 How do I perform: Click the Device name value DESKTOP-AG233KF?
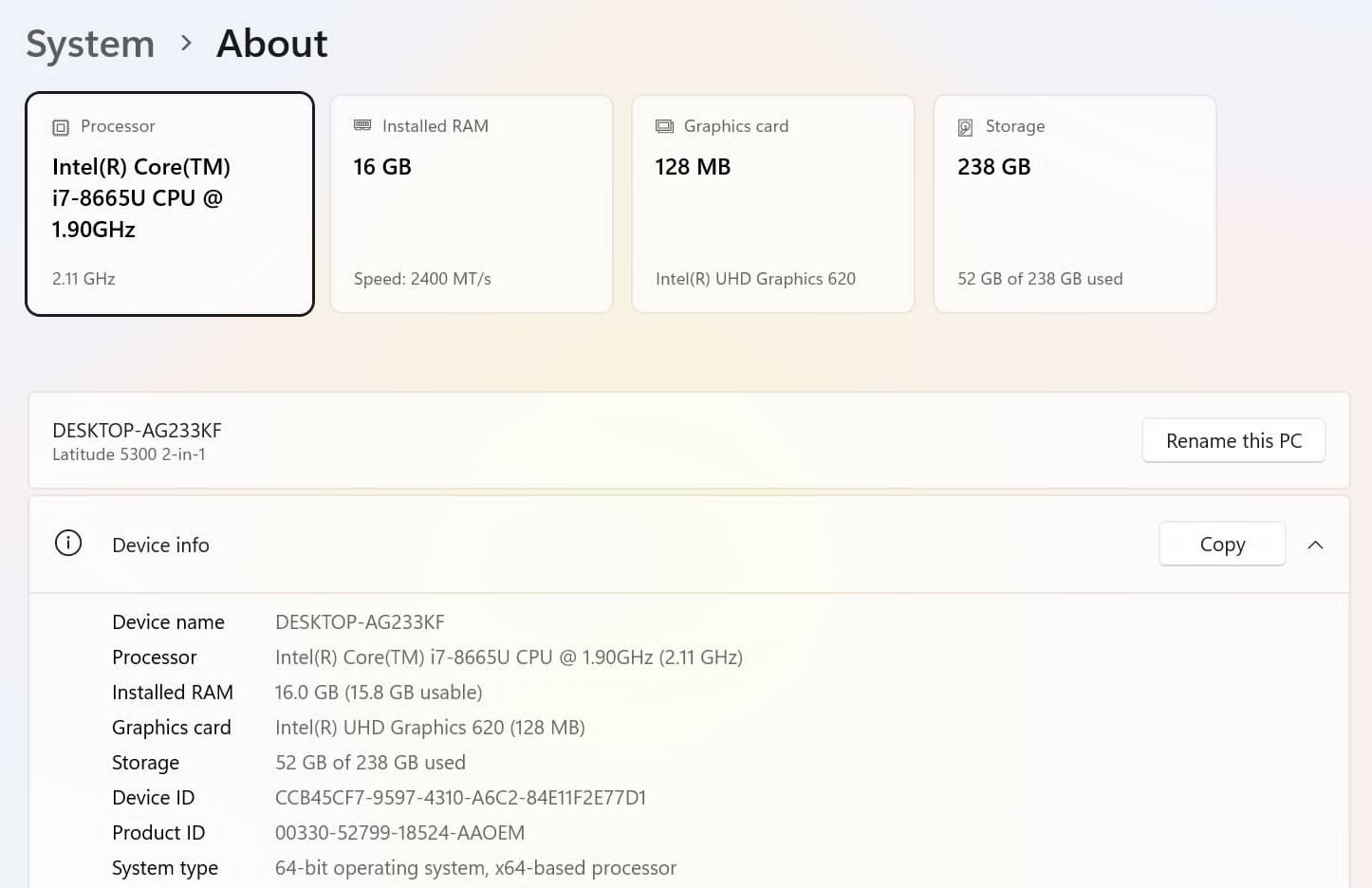click(360, 622)
